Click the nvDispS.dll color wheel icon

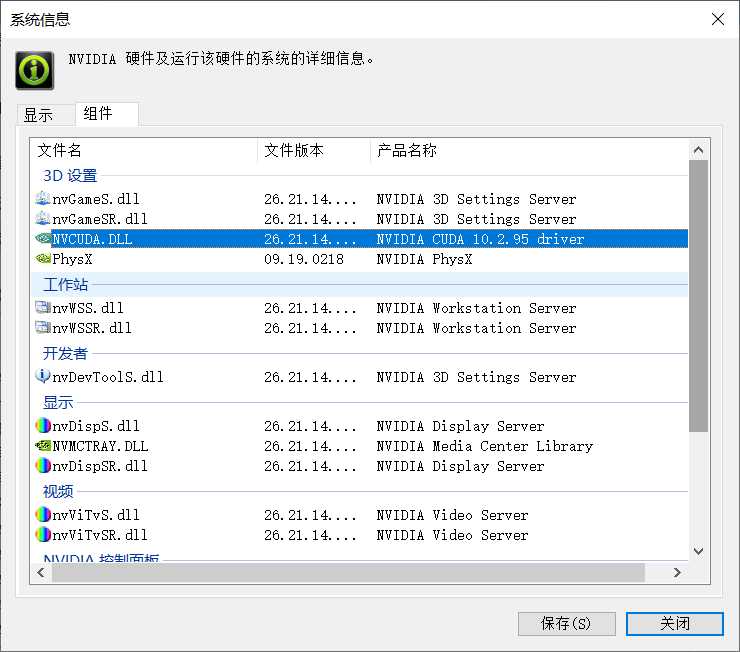[42, 426]
